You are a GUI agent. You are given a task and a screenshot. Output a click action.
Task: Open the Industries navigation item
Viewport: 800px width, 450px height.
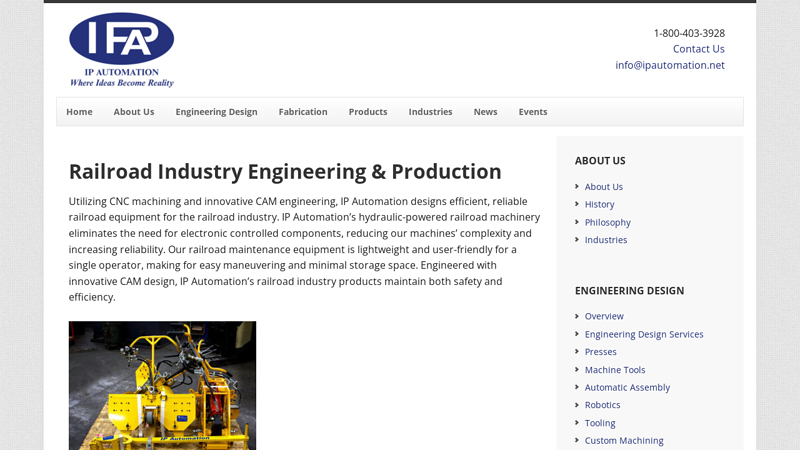[430, 112]
